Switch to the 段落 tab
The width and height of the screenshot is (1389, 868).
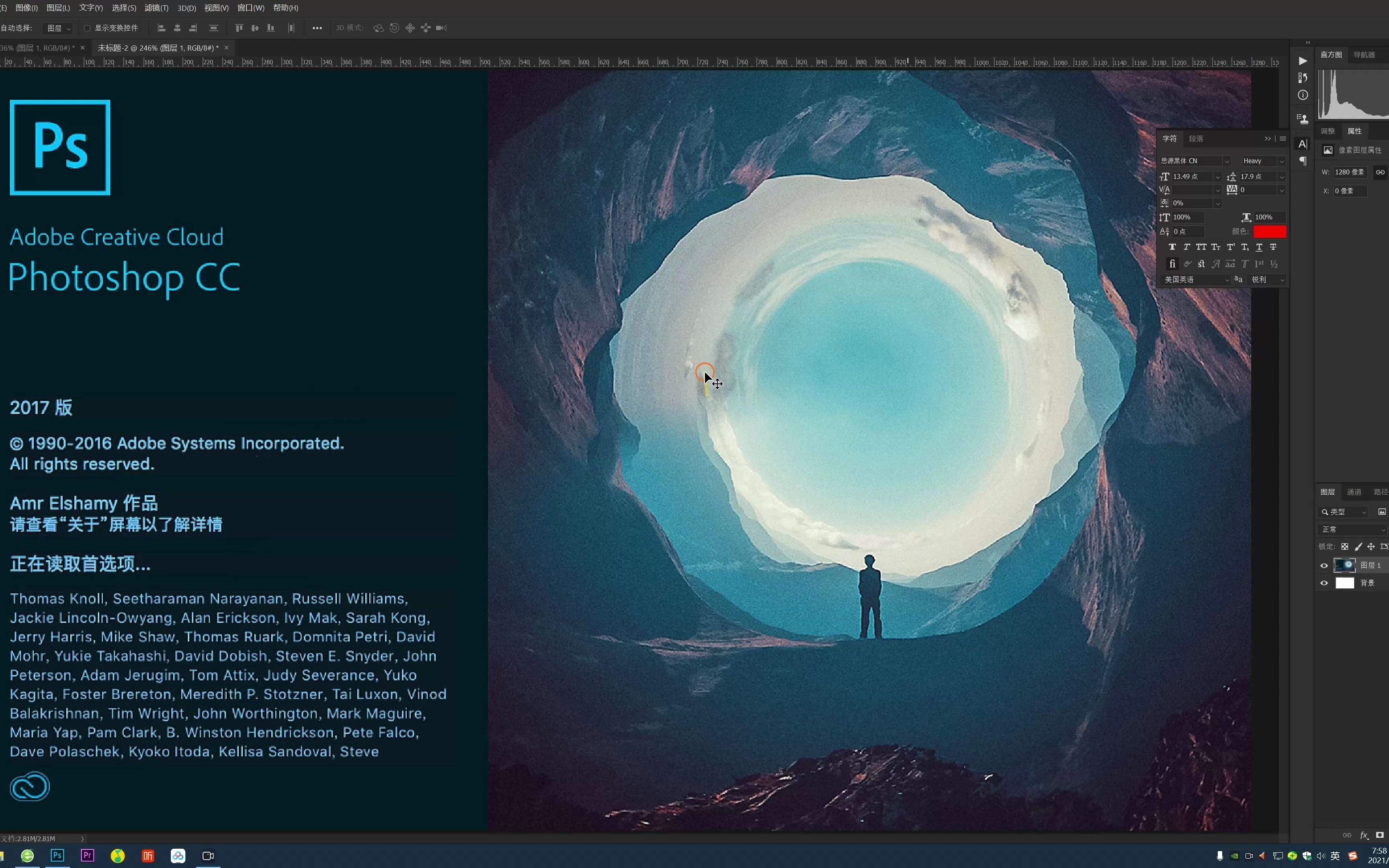pyautogui.click(x=1196, y=139)
